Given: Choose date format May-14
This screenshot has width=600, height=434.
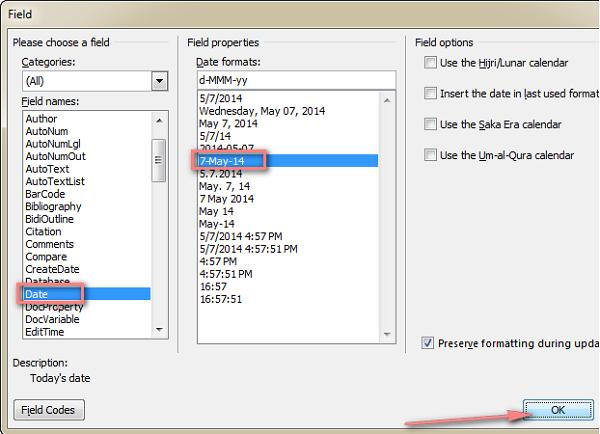Looking at the screenshot, I should click(x=289, y=224).
